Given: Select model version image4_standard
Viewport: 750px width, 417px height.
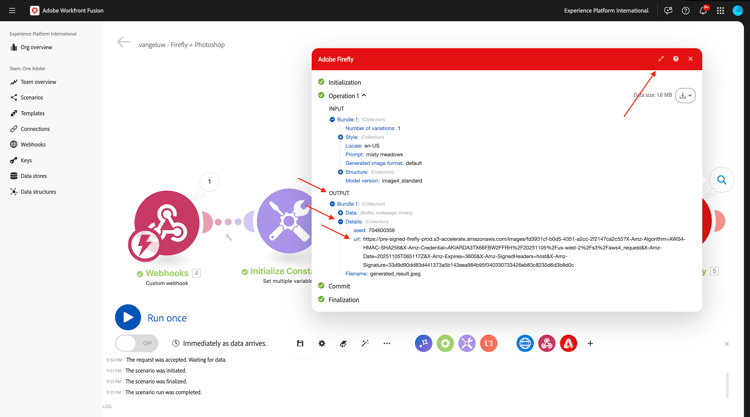Looking at the screenshot, I should coord(402,181).
